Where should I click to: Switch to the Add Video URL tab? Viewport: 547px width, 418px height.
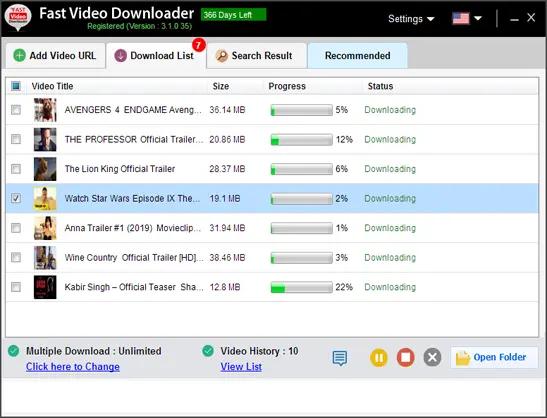[55, 55]
